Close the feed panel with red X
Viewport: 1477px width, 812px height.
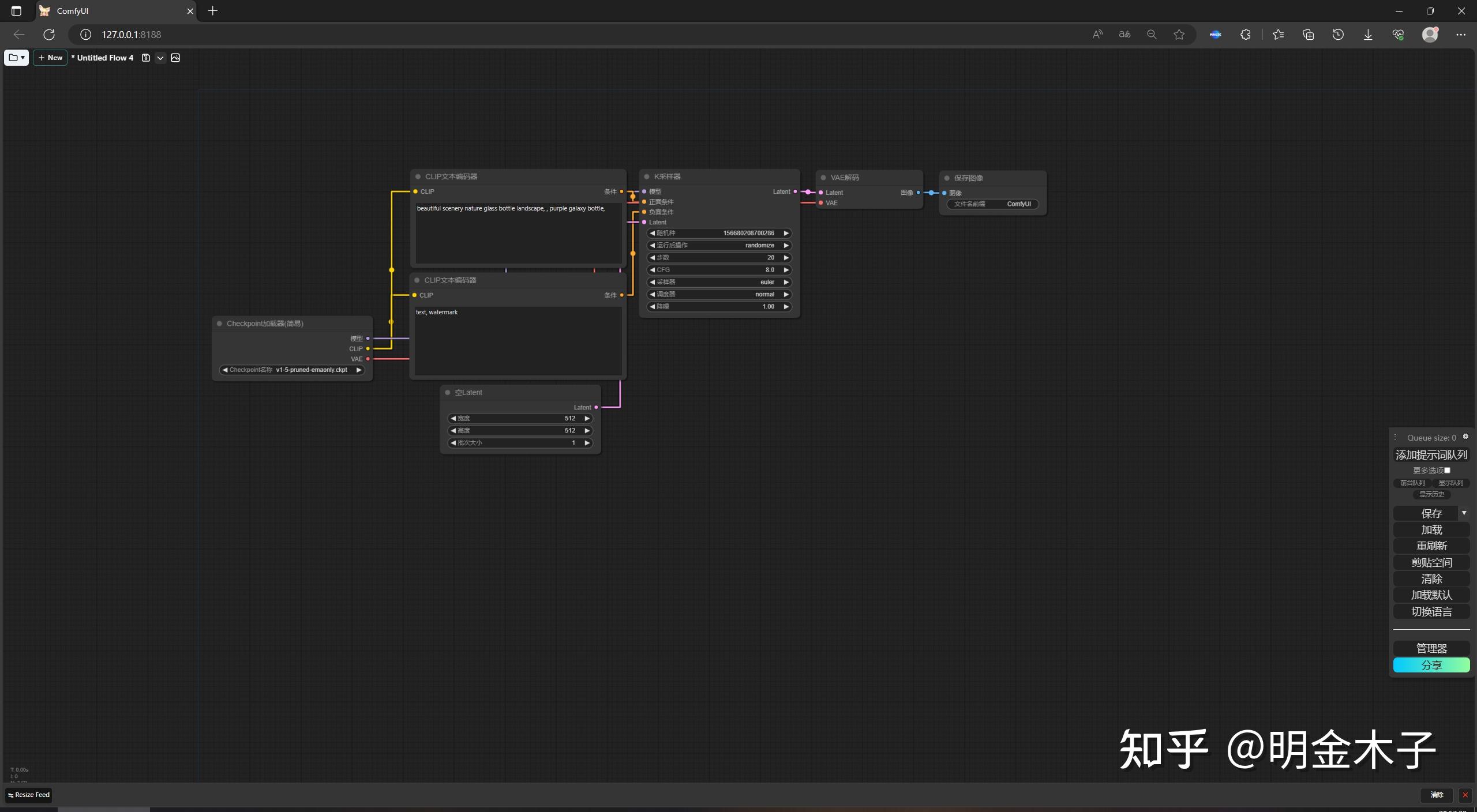[1465, 795]
